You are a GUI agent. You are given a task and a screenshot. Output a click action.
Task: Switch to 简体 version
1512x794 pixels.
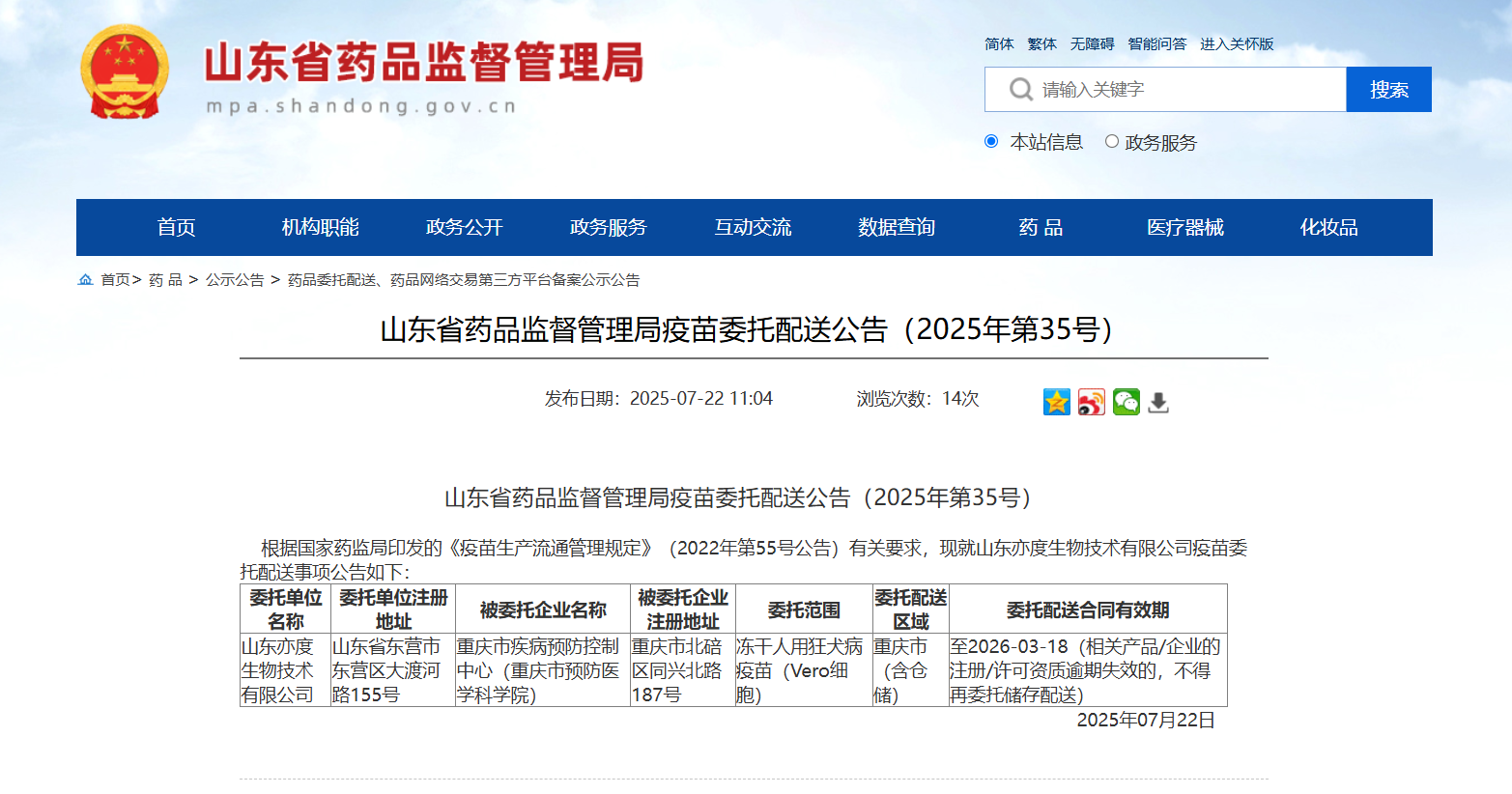(999, 44)
